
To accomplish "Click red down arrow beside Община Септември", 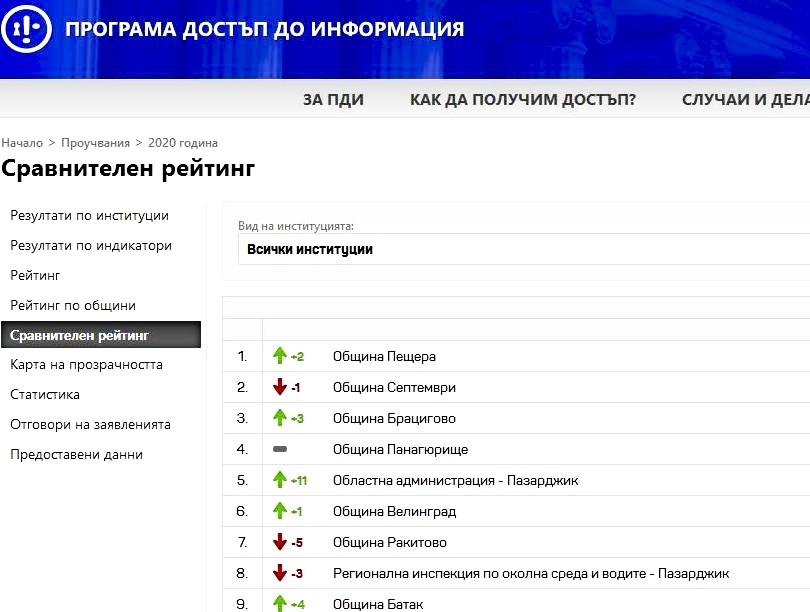I will [279, 387].
